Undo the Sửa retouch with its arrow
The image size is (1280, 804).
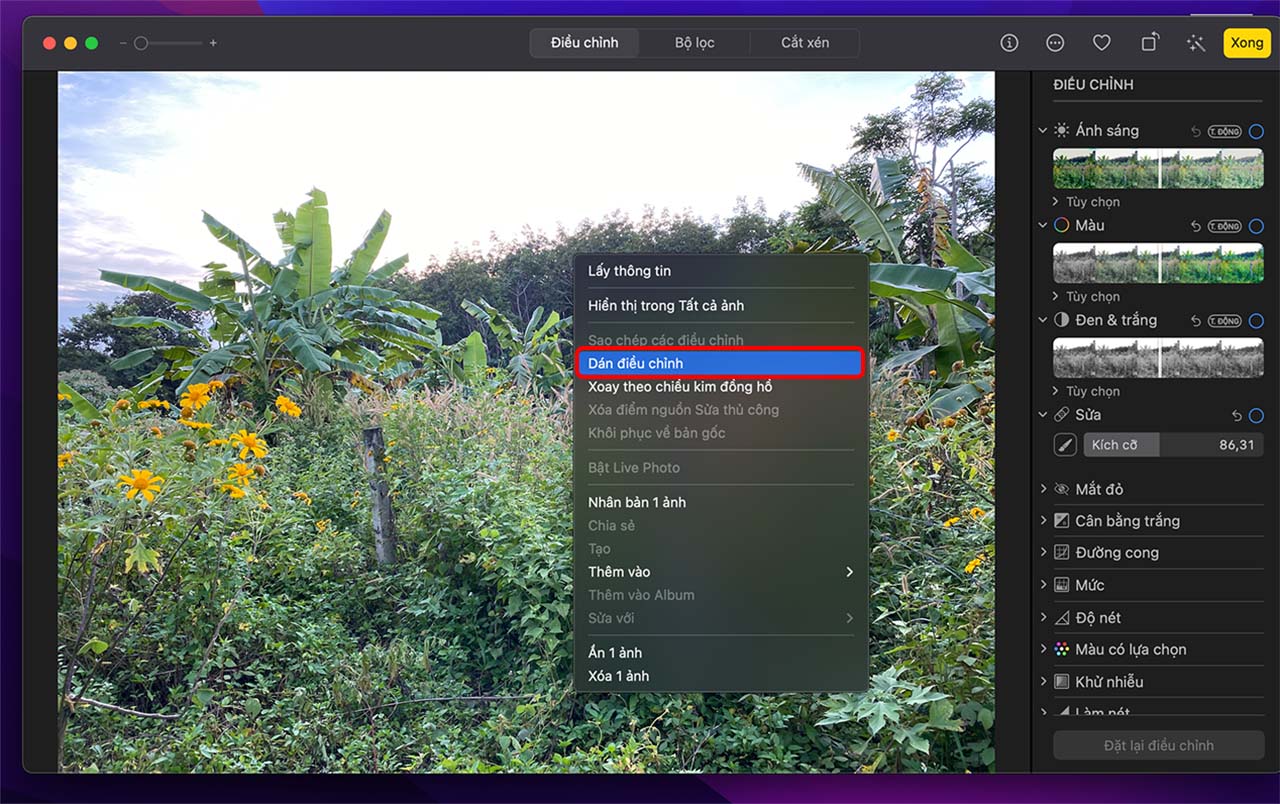1236,415
